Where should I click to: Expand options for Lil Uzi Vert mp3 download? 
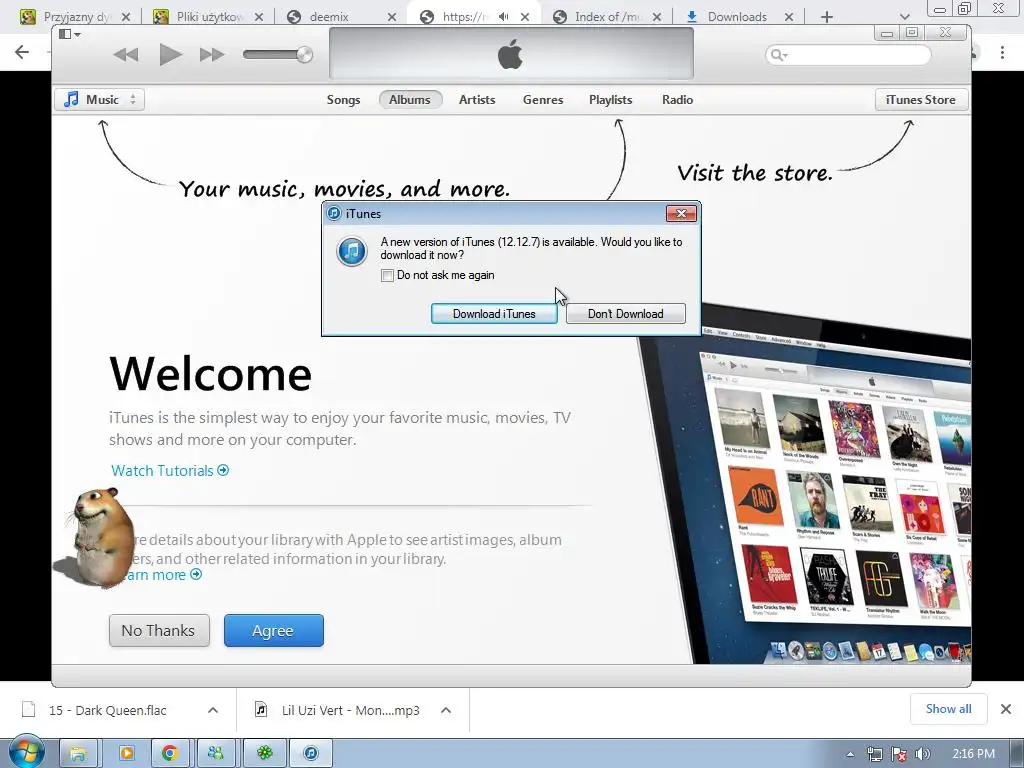[446, 711]
